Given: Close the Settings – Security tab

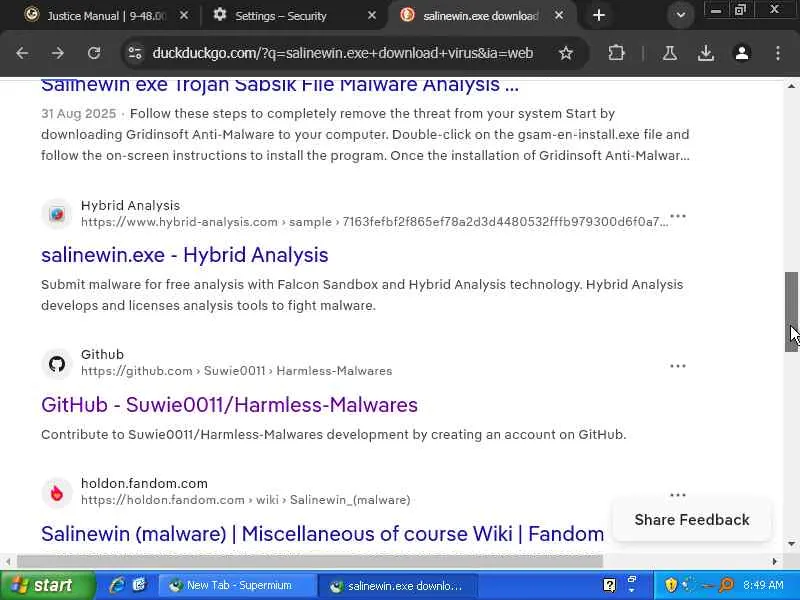Looking at the screenshot, I should 372,16.
